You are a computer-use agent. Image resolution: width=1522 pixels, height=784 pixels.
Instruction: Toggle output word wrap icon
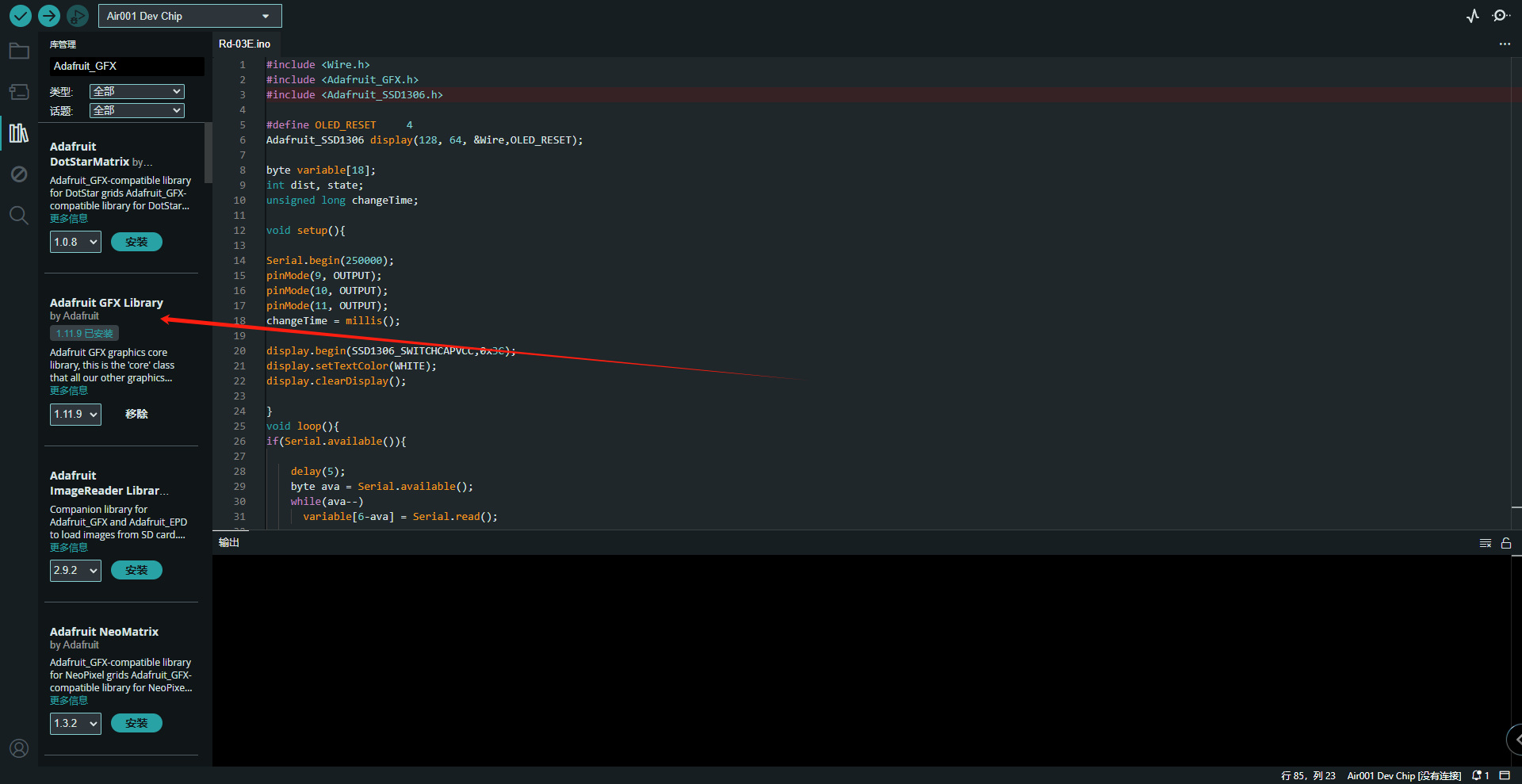(x=1486, y=543)
